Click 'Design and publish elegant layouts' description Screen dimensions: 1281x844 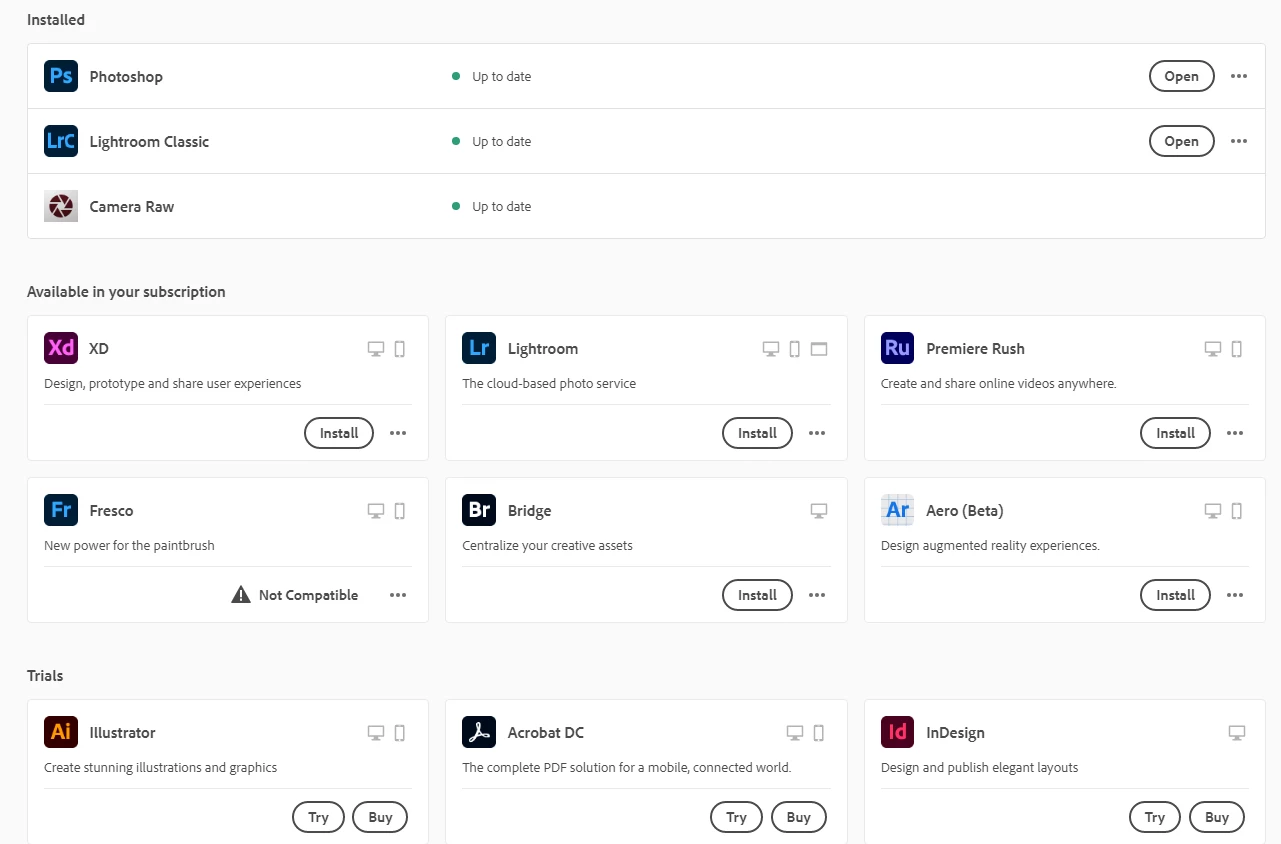click(x=979, y=768)
